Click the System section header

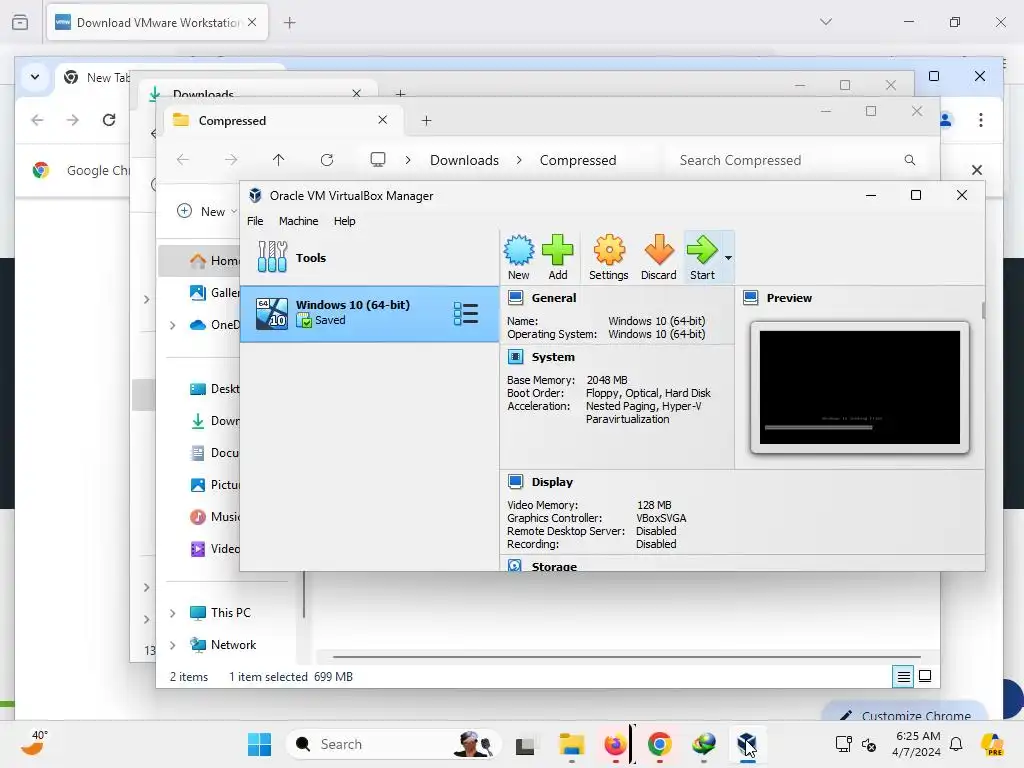(x=552, y=357)
